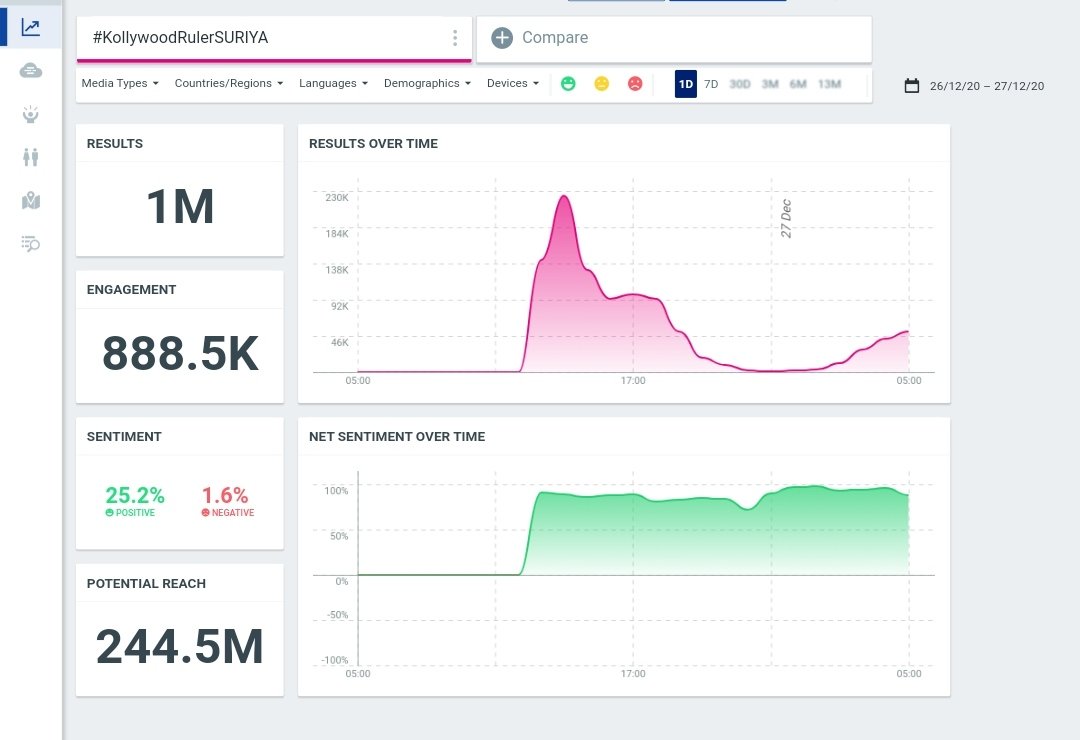
Task: Click the 25.2% positive sentiment value
Action: tap(134, 495)
